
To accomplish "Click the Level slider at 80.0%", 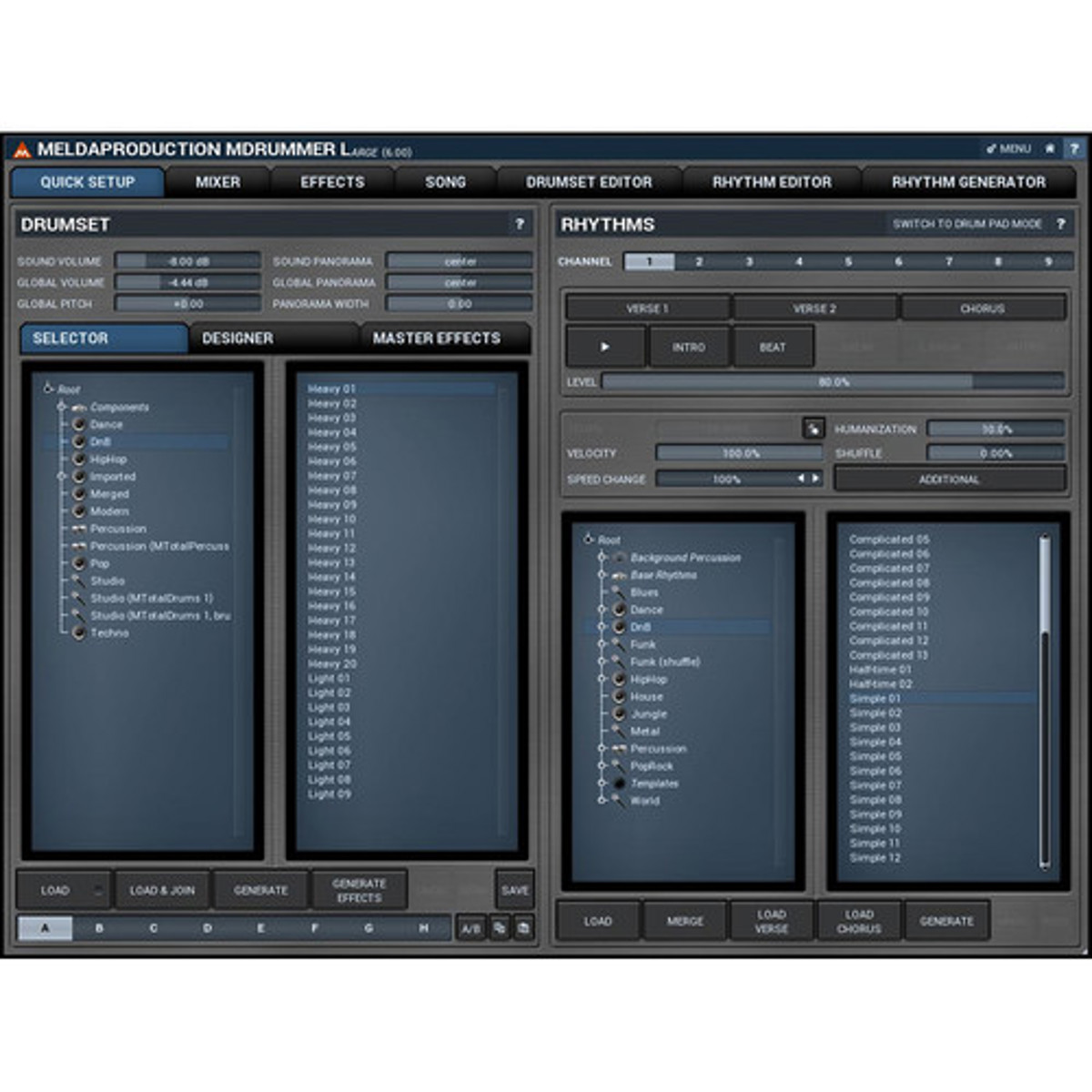I will pos(834,382).
